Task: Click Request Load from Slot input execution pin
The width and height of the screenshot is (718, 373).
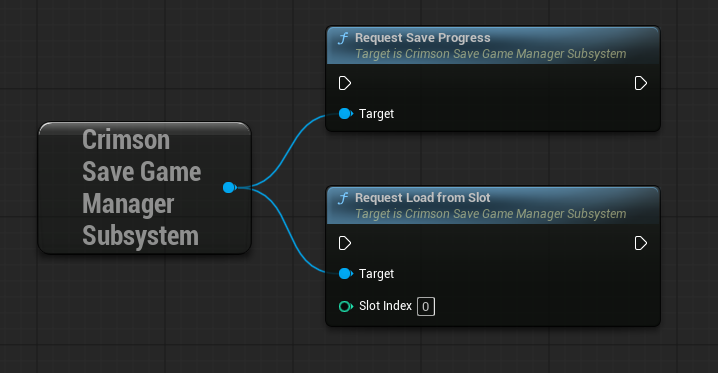Action: [345, 243]
